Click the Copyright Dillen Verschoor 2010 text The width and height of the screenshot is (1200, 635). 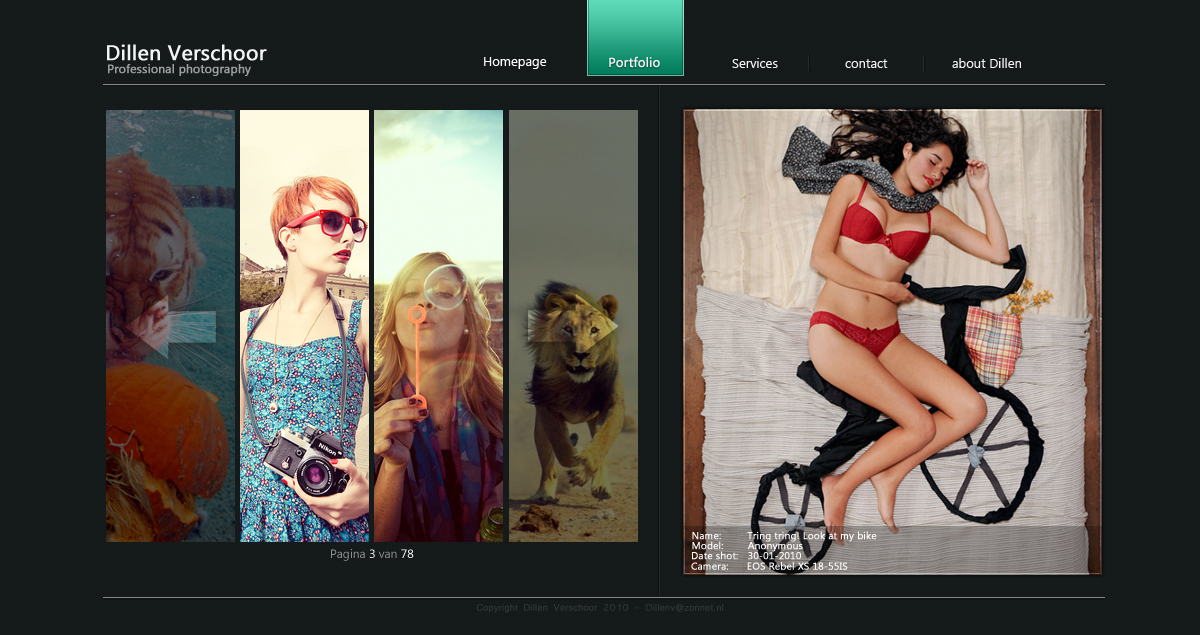pos(553,608)
